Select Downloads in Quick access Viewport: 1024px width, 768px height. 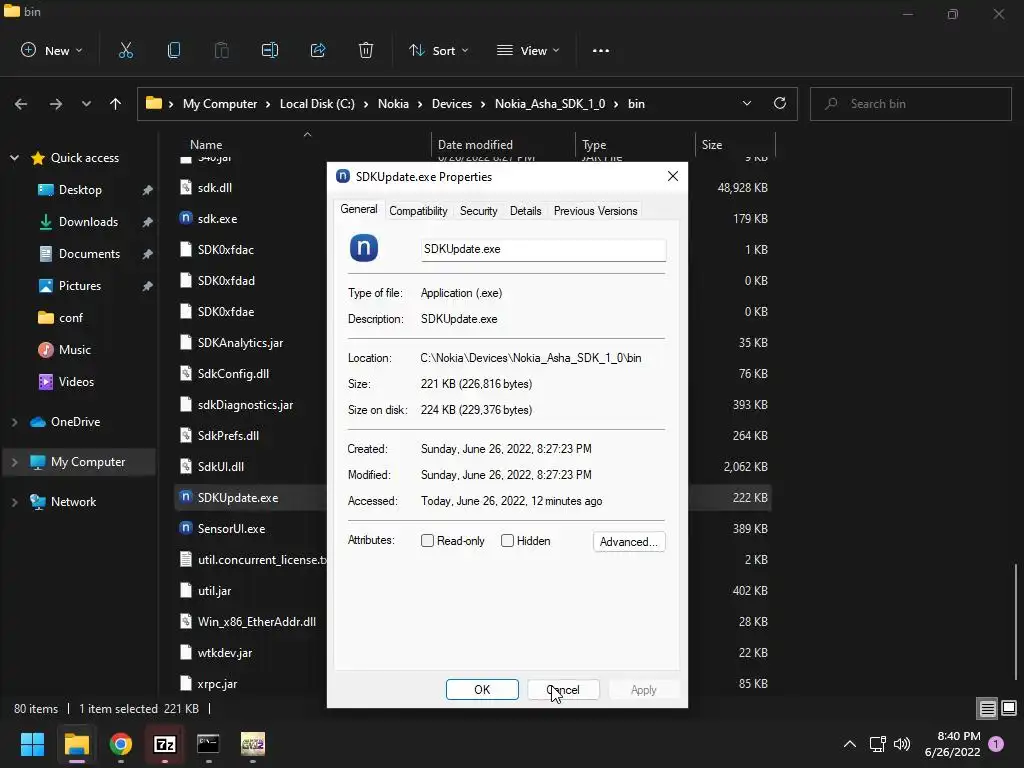(x=88, y=222)
